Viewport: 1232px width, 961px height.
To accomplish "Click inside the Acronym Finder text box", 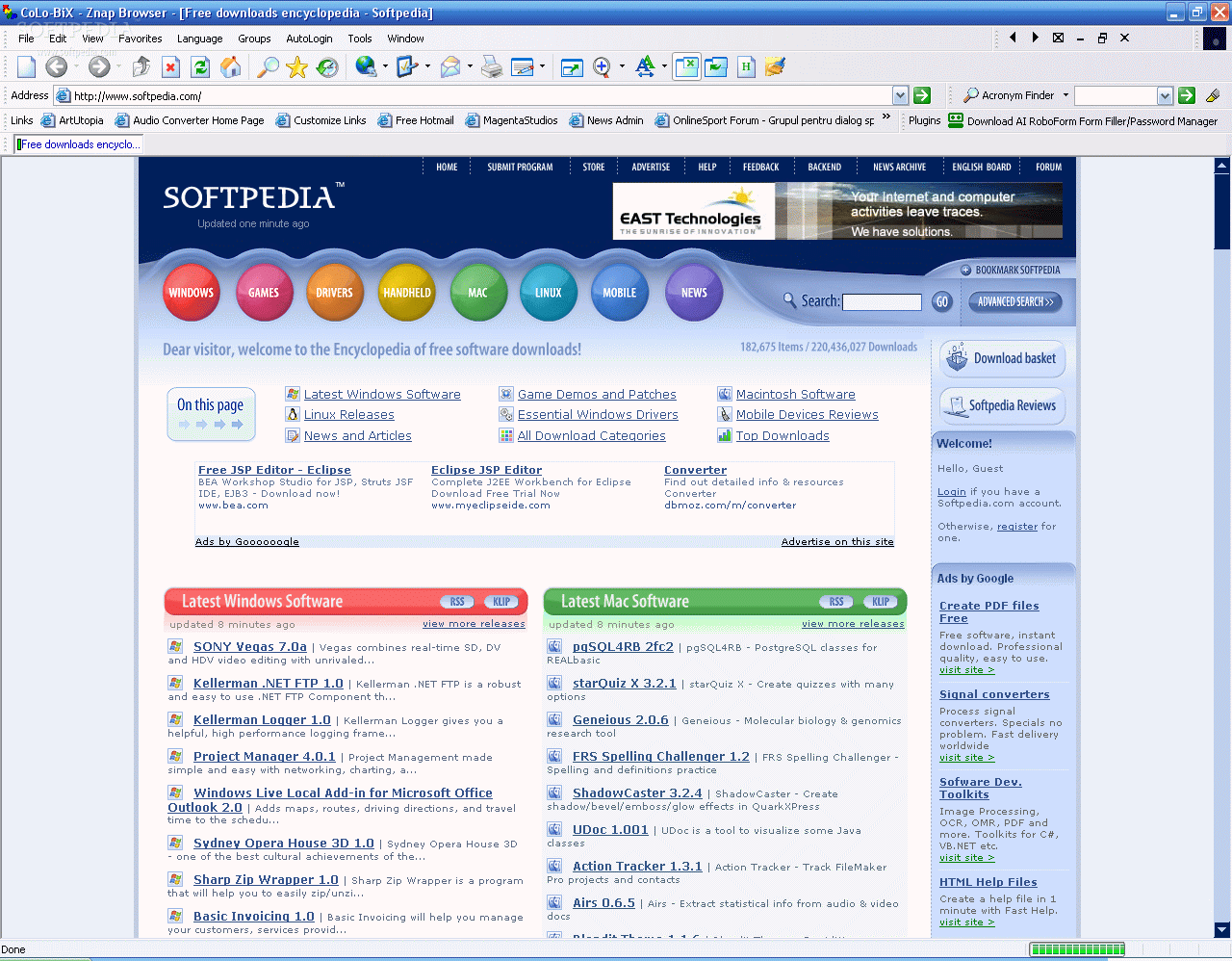I will [1116, 95].
